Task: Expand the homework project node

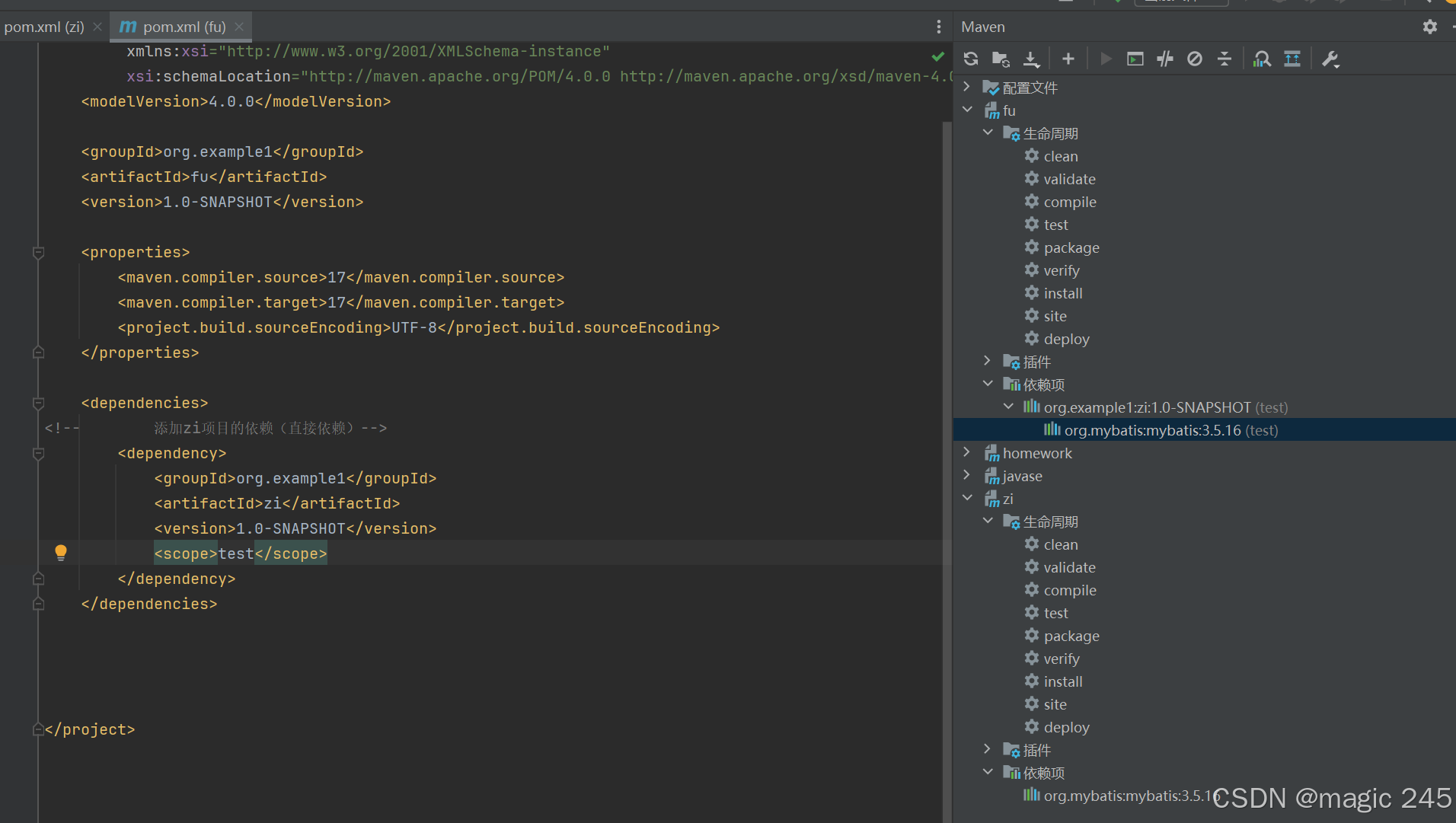Action: tap(967, 452)
